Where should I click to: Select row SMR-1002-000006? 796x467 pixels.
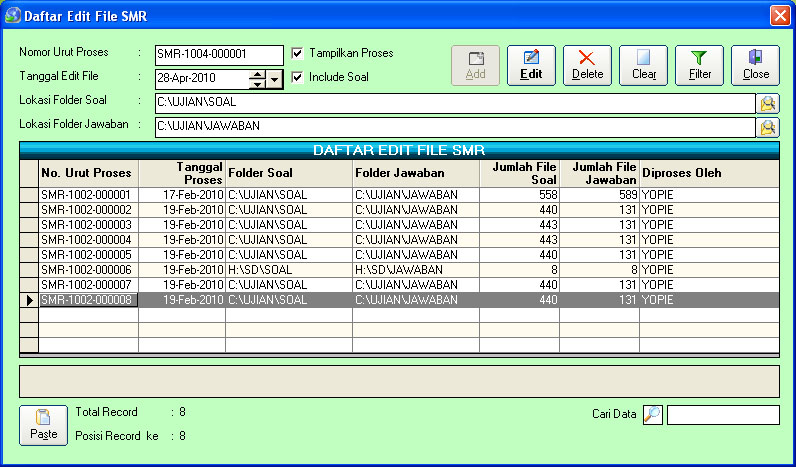coord(86,270)
